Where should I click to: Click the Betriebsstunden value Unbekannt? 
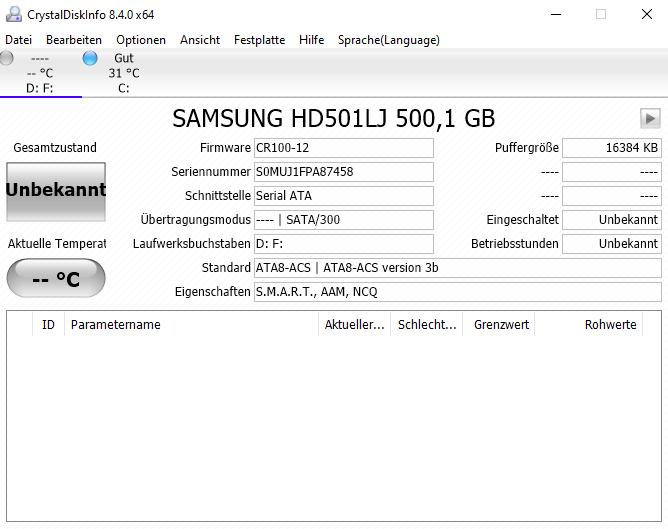pyautogui.click(x=612, y=244)
